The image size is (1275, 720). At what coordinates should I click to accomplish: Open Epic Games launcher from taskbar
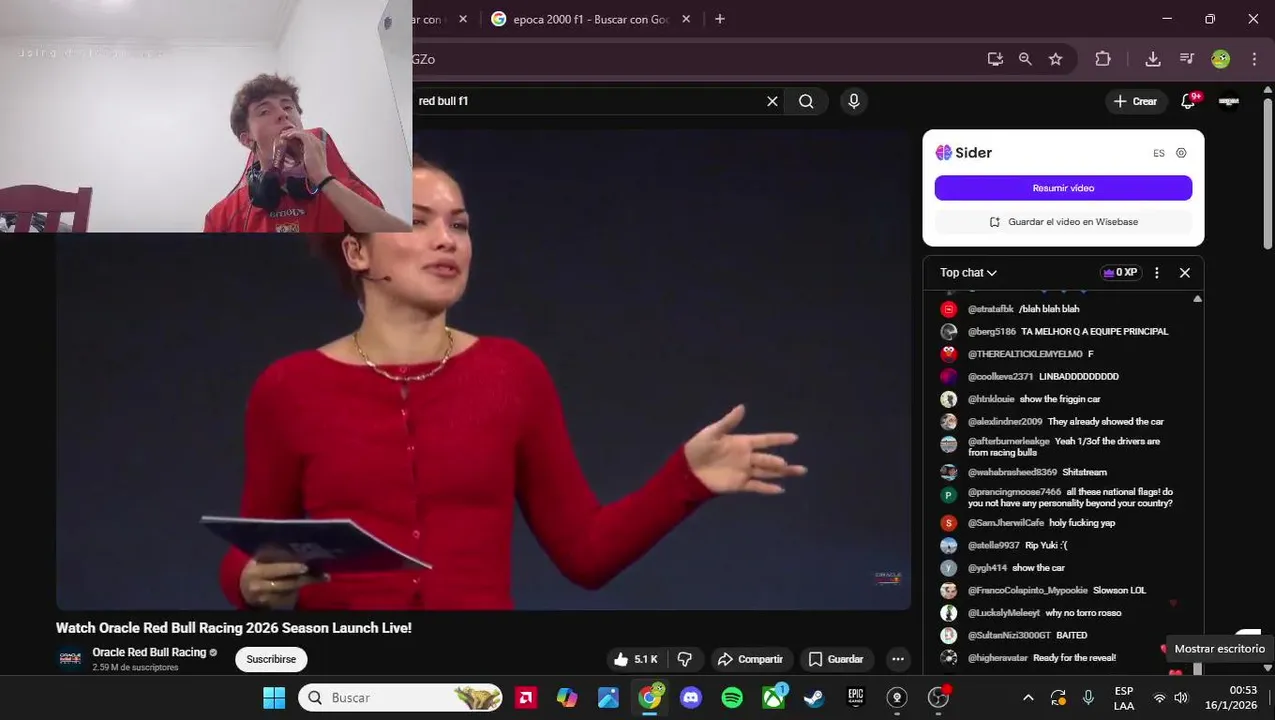[855, 697]
